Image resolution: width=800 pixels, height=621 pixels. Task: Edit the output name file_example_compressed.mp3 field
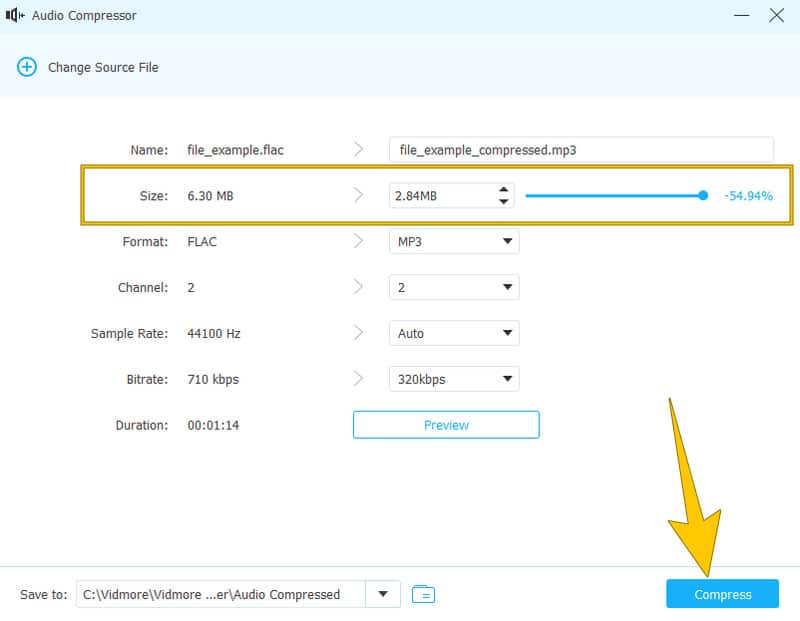click(580, 150)
